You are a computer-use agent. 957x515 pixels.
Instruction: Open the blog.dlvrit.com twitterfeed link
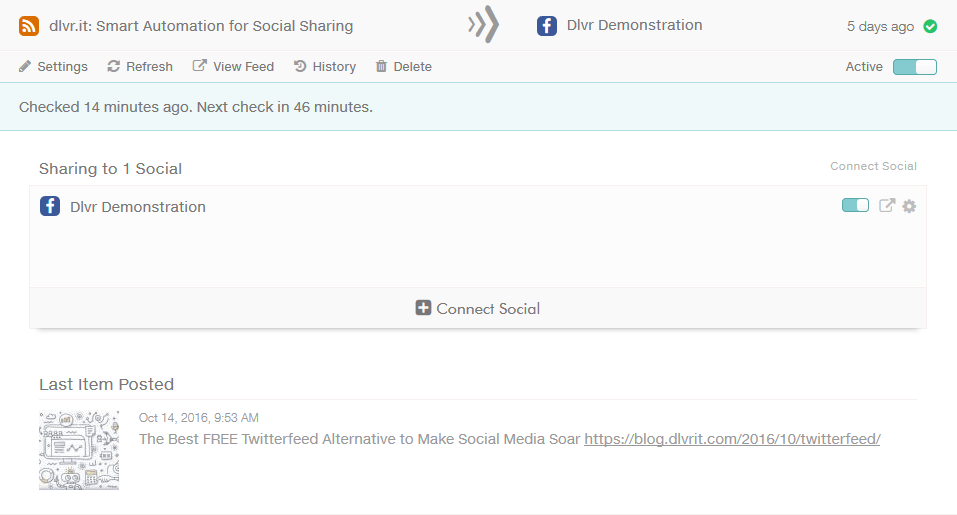(x=732, y=439)
